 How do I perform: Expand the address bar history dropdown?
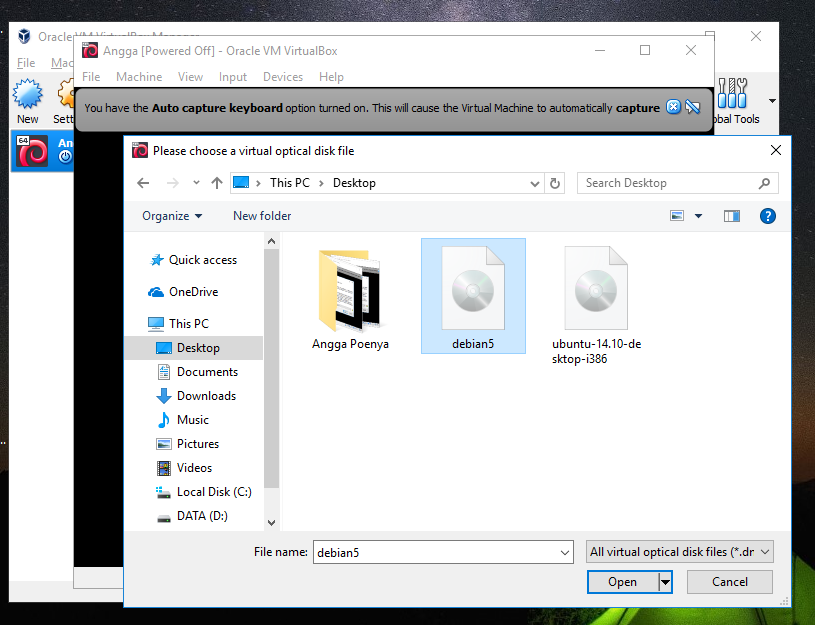coord(534,184)
